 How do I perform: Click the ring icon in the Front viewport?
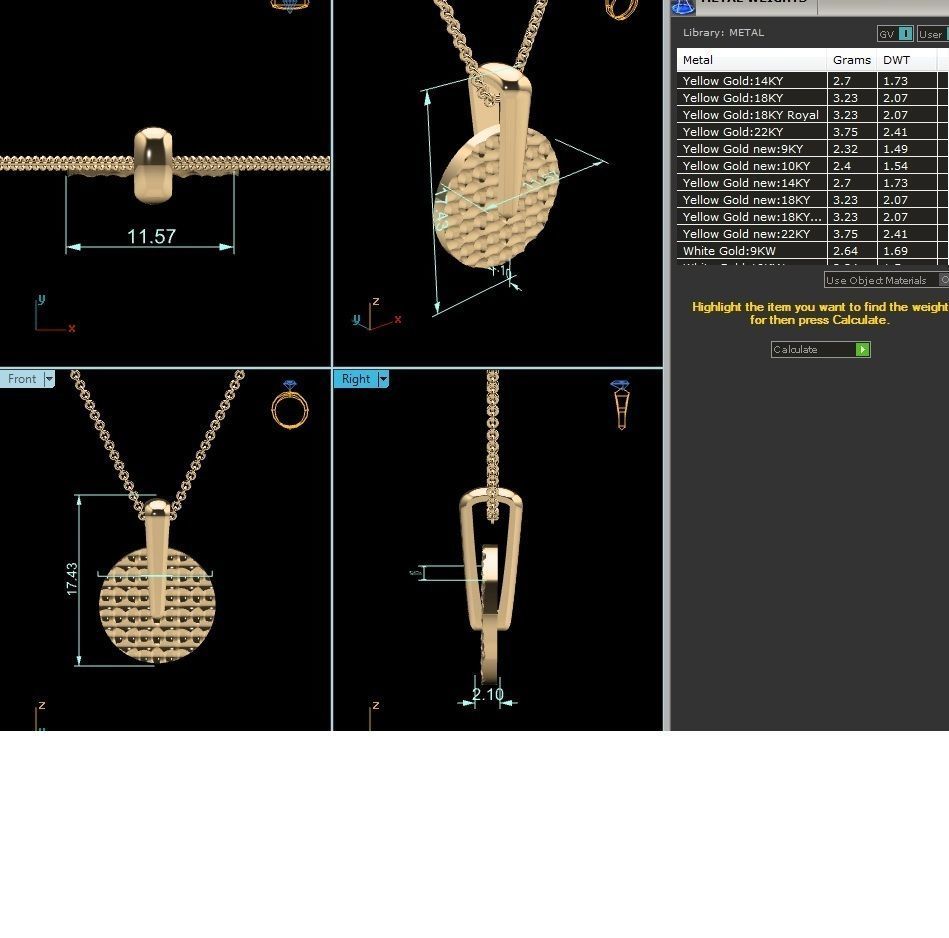tap(290, 405)
